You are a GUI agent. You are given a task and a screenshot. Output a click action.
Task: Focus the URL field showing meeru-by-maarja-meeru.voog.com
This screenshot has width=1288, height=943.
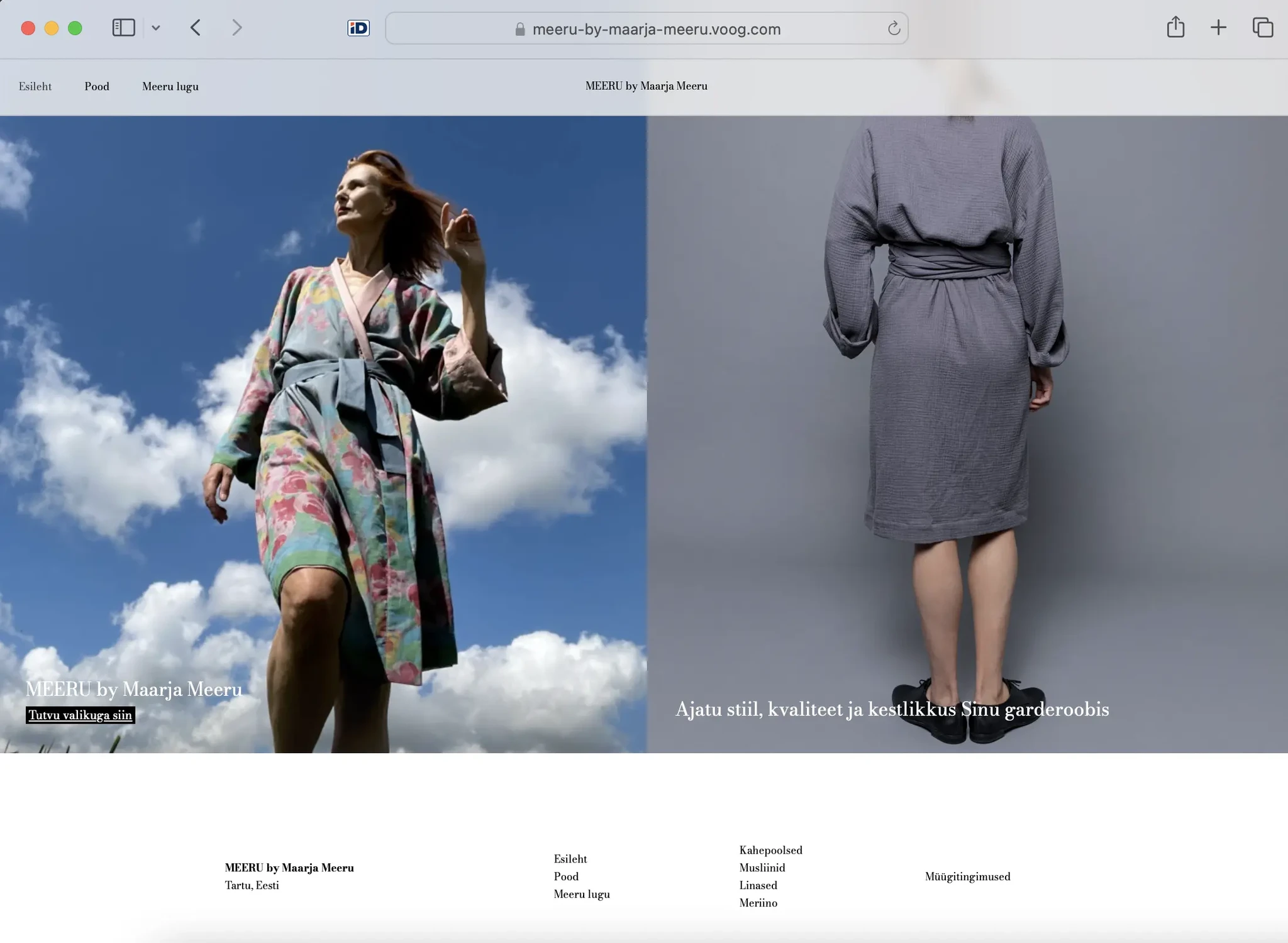(x=647, y=28)
